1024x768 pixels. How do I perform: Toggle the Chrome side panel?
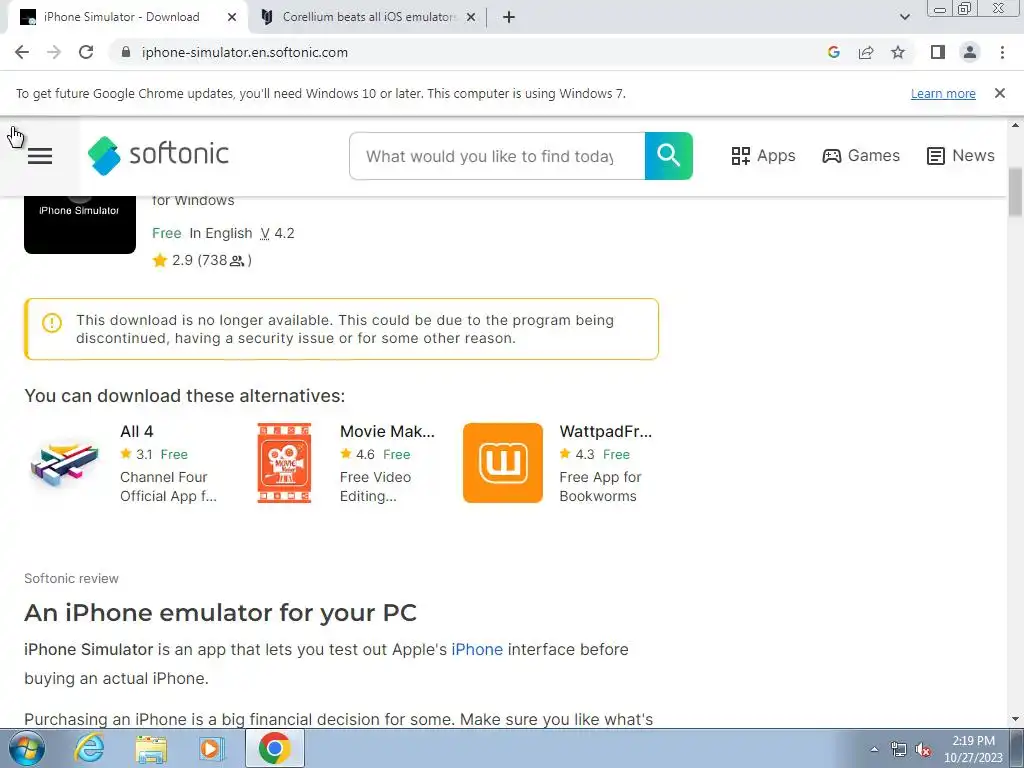point(938,52)
